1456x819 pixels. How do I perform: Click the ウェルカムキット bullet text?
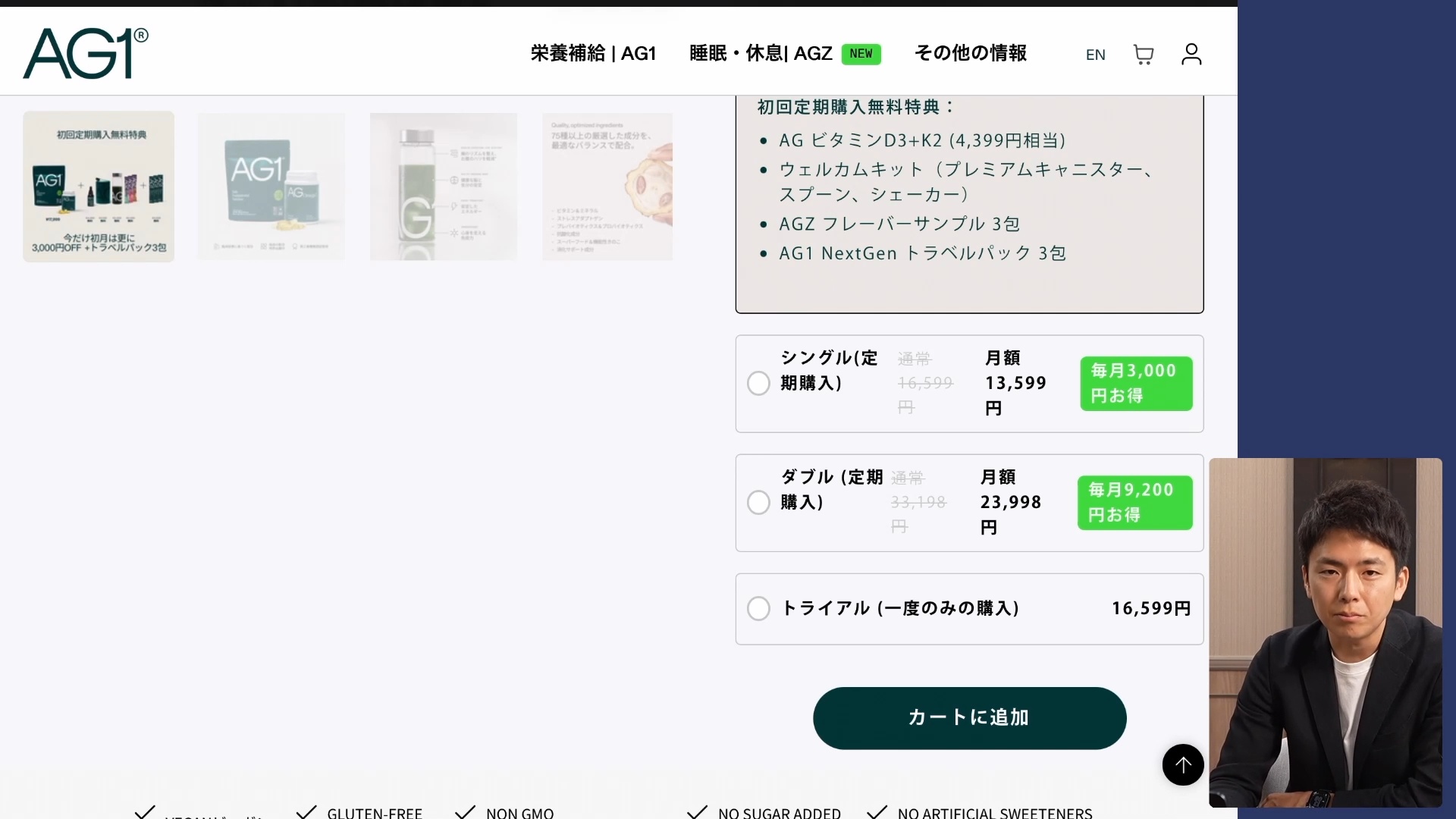(967, 182)
